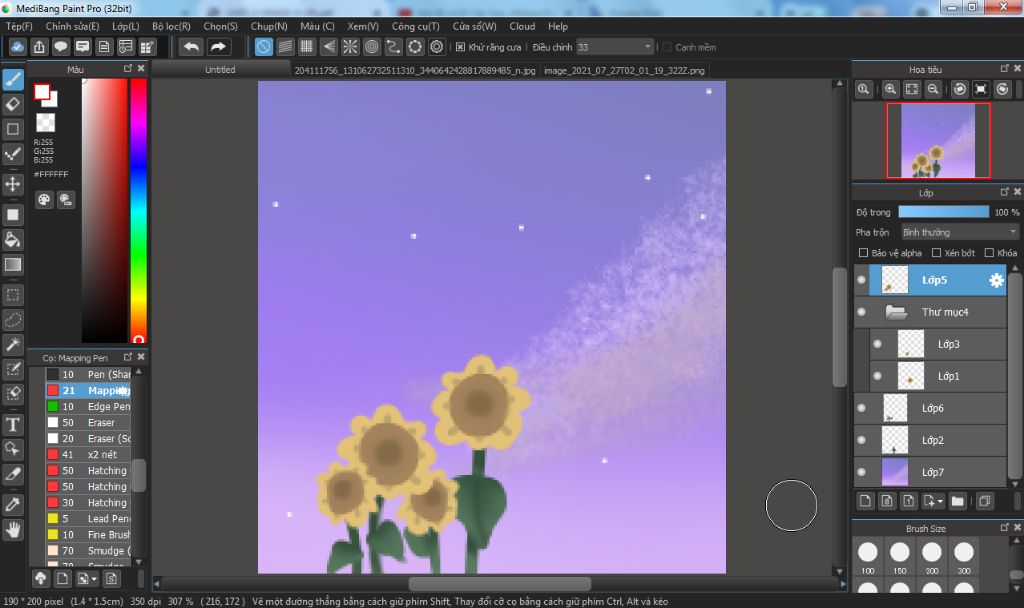Hide the Lớp6 layer visibility
This screenshot has width=1024, height=608.
pos(861,408)
